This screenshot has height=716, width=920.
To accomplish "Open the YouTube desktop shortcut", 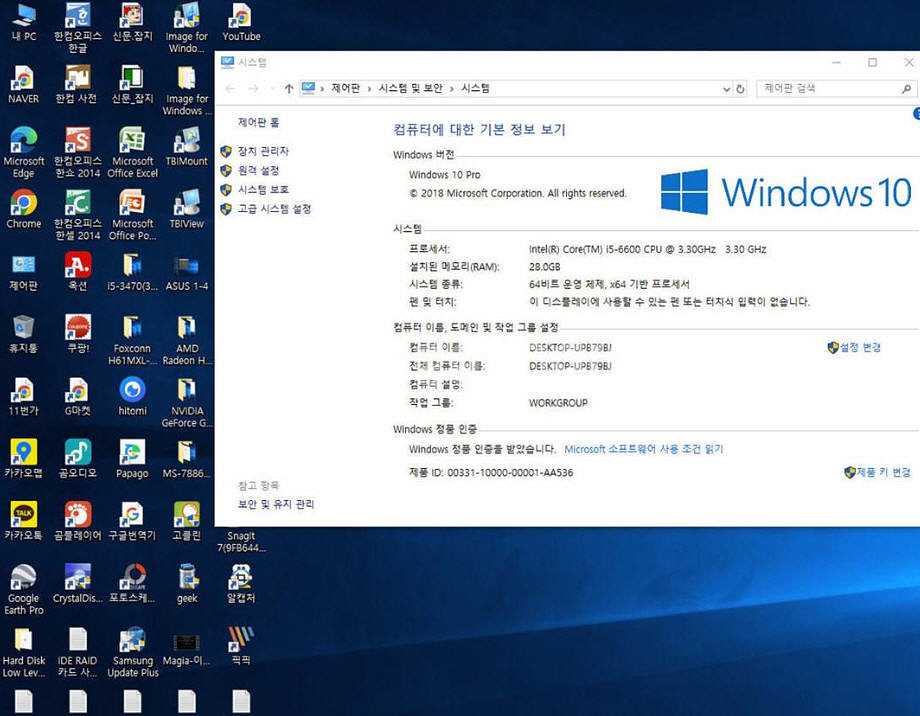I will click(241, 22).
